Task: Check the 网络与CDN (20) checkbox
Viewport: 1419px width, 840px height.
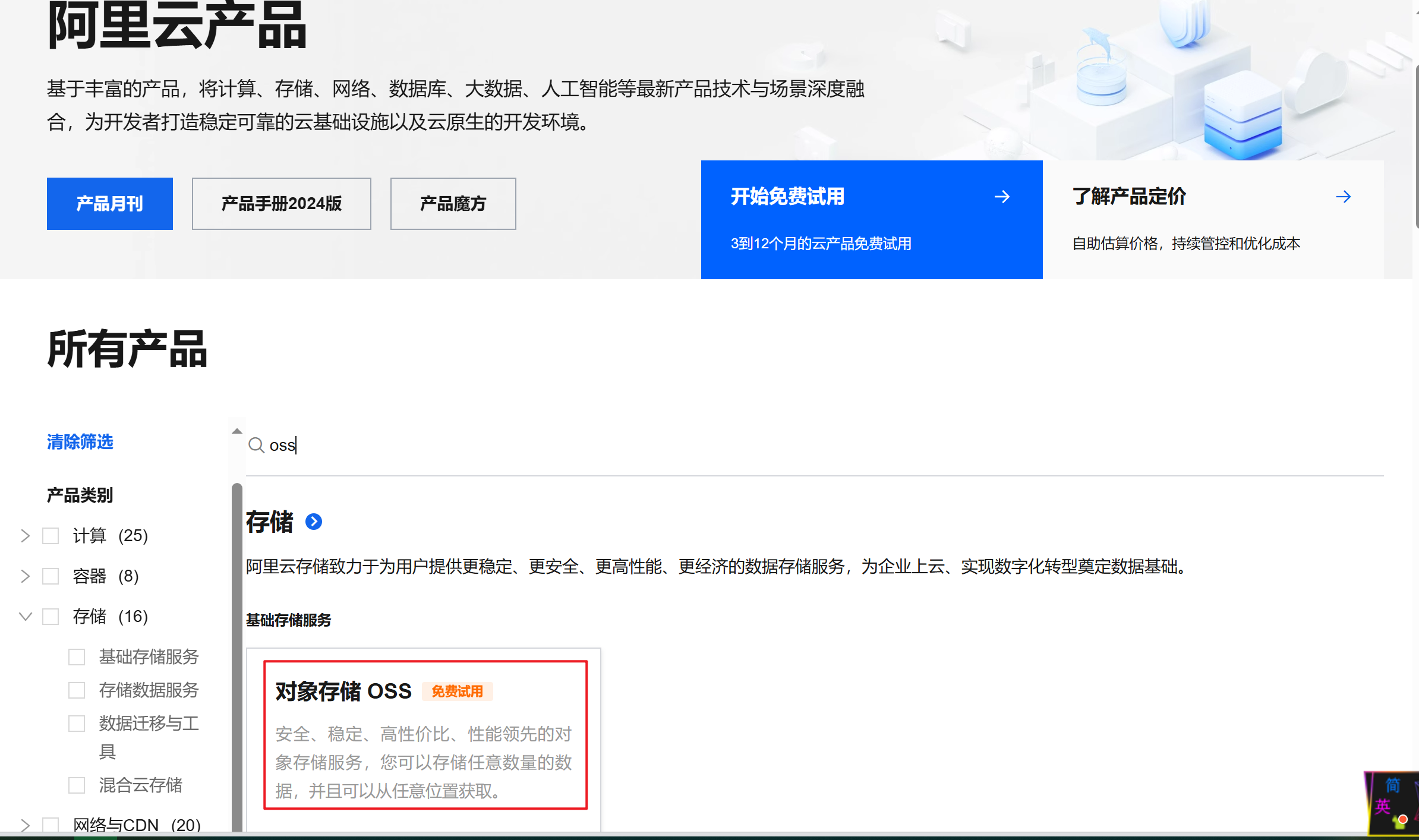Action: (x=51, y=825)
